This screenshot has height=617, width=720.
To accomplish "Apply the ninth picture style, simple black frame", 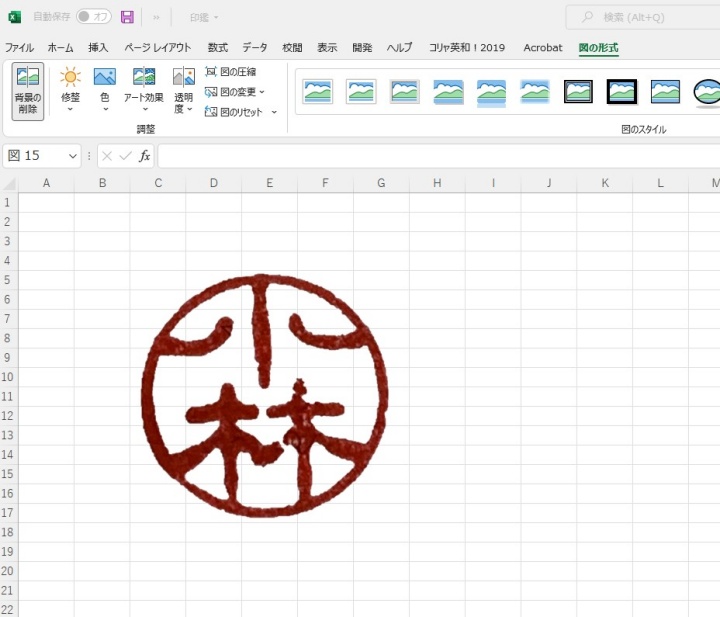I will (665, 91).
